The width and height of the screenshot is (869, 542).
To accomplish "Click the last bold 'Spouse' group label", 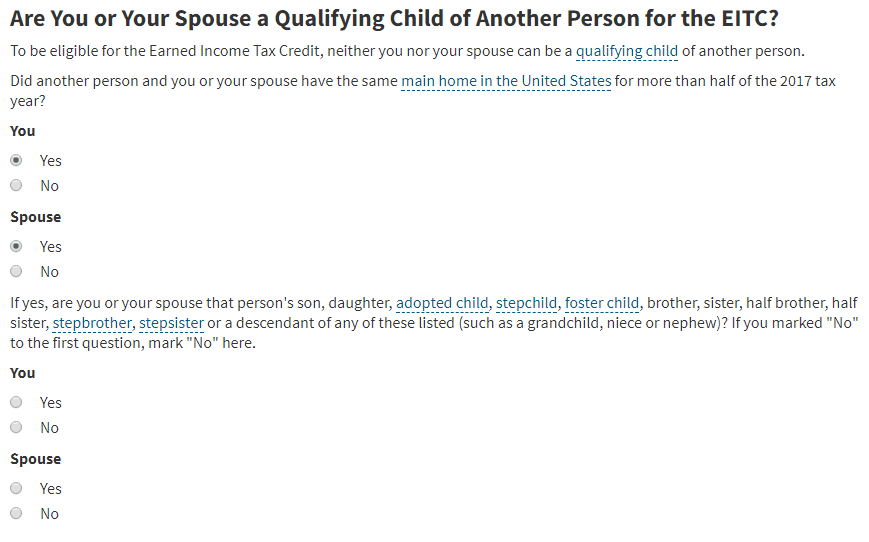I will tap(35, 459).
